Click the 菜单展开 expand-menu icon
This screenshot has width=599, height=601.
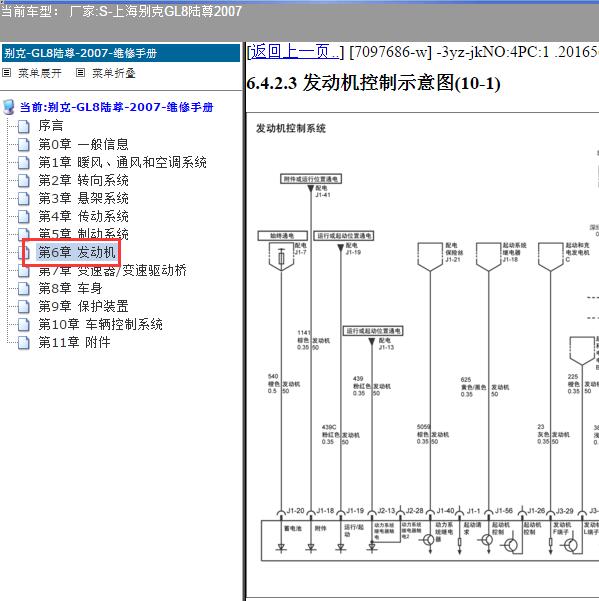[x=7, y=73]
